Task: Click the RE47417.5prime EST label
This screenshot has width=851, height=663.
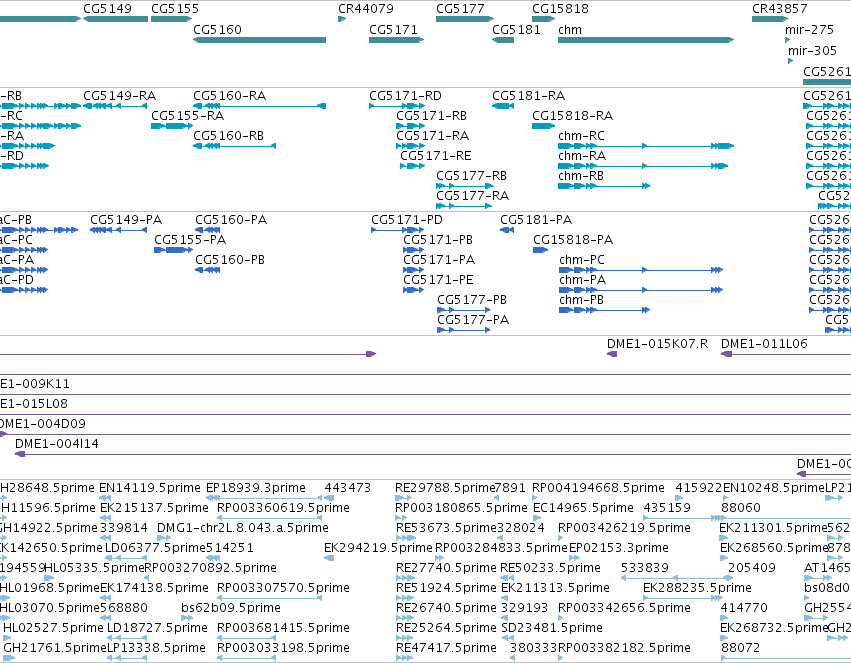Action: 446,648
